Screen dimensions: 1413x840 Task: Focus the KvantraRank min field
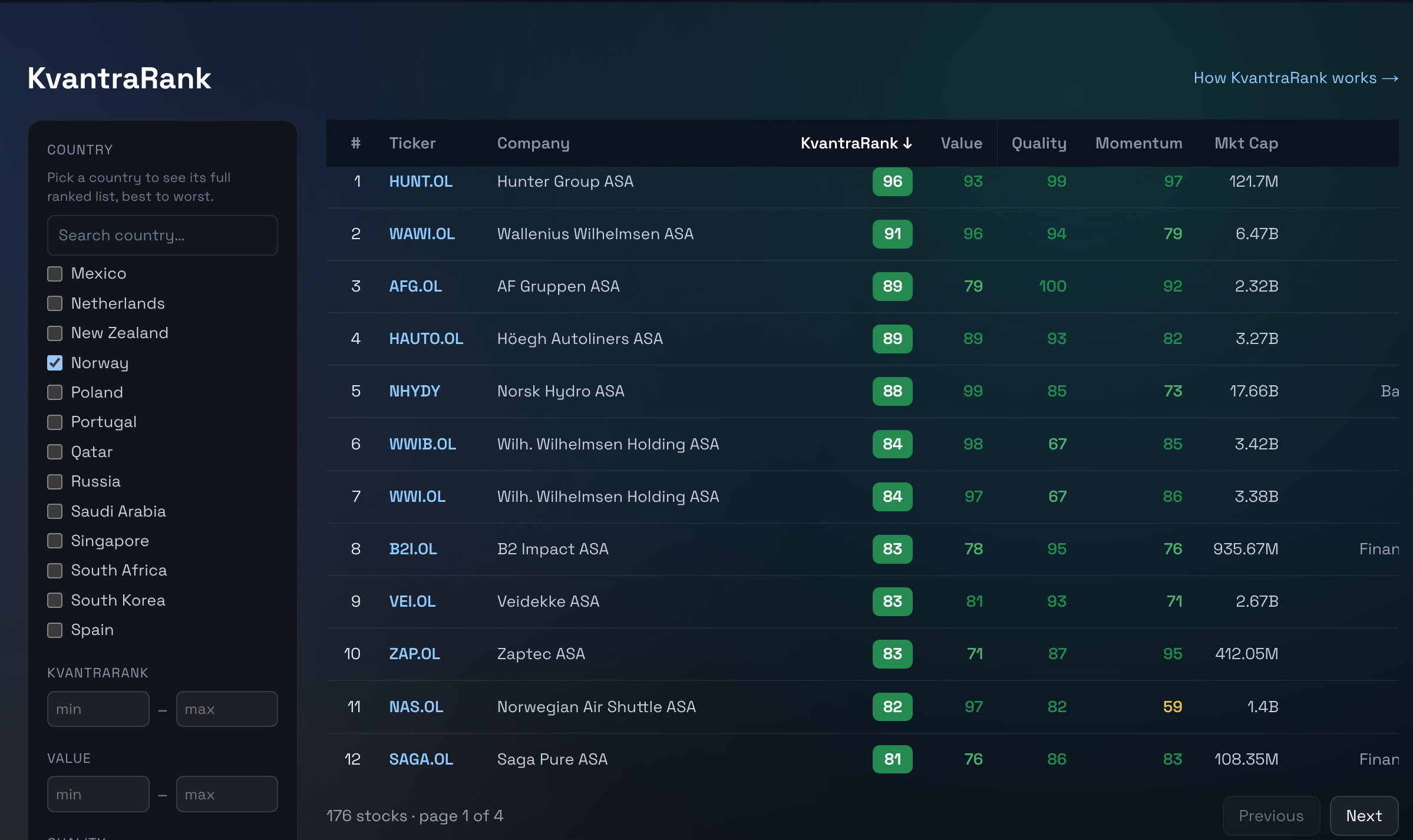pyautogui.click(x=98, y=709)
